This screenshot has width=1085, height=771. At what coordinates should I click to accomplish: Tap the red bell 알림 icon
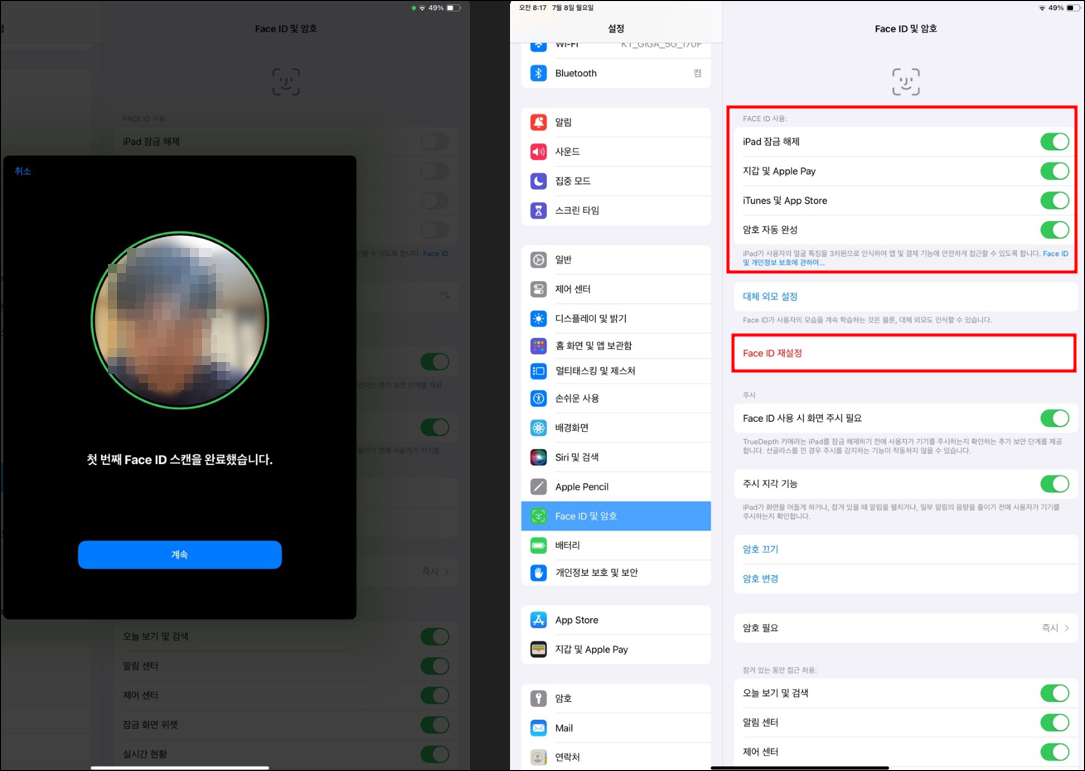pyautogui.click(x=538, y=123)
